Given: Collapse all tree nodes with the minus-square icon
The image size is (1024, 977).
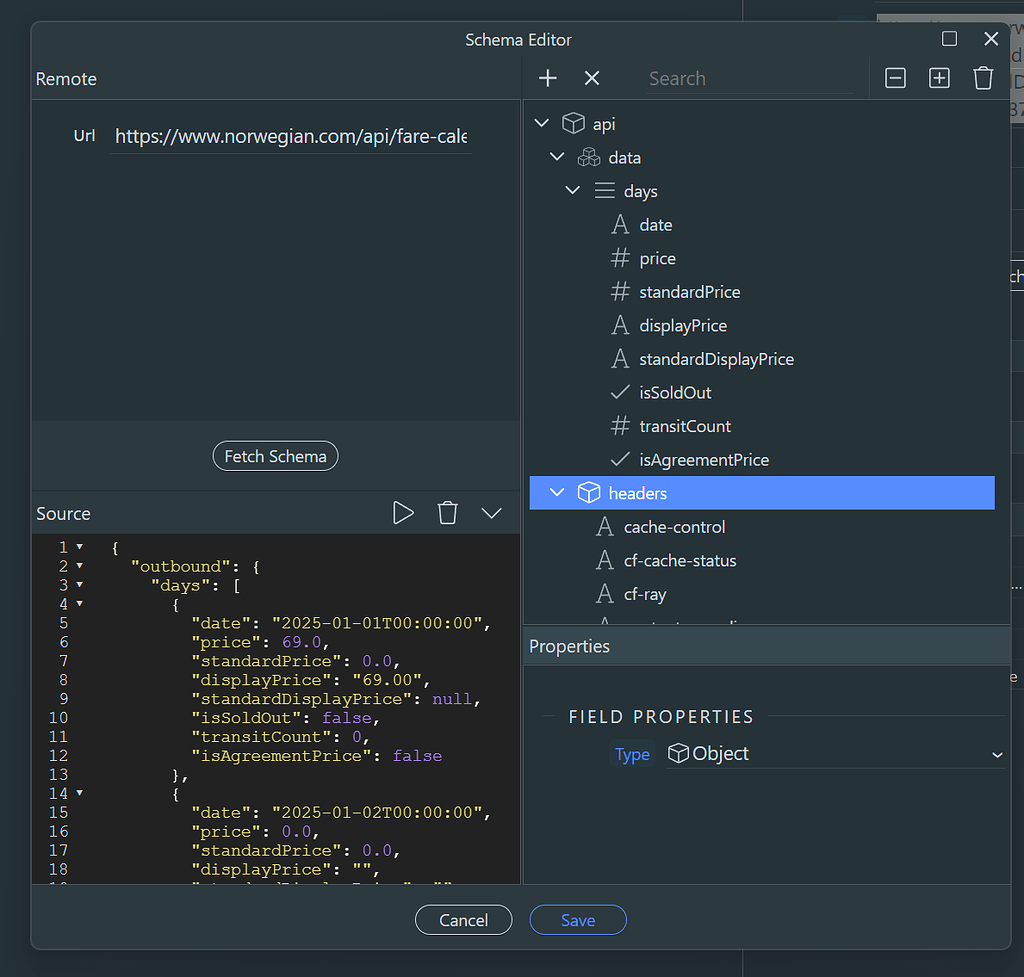Looking at the screenshot, I should pos(895,77).
